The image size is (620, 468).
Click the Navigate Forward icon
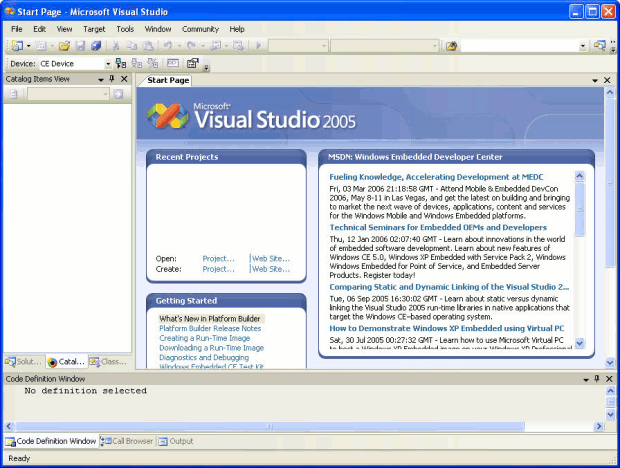pyautogui.click(x=238, y=46)
